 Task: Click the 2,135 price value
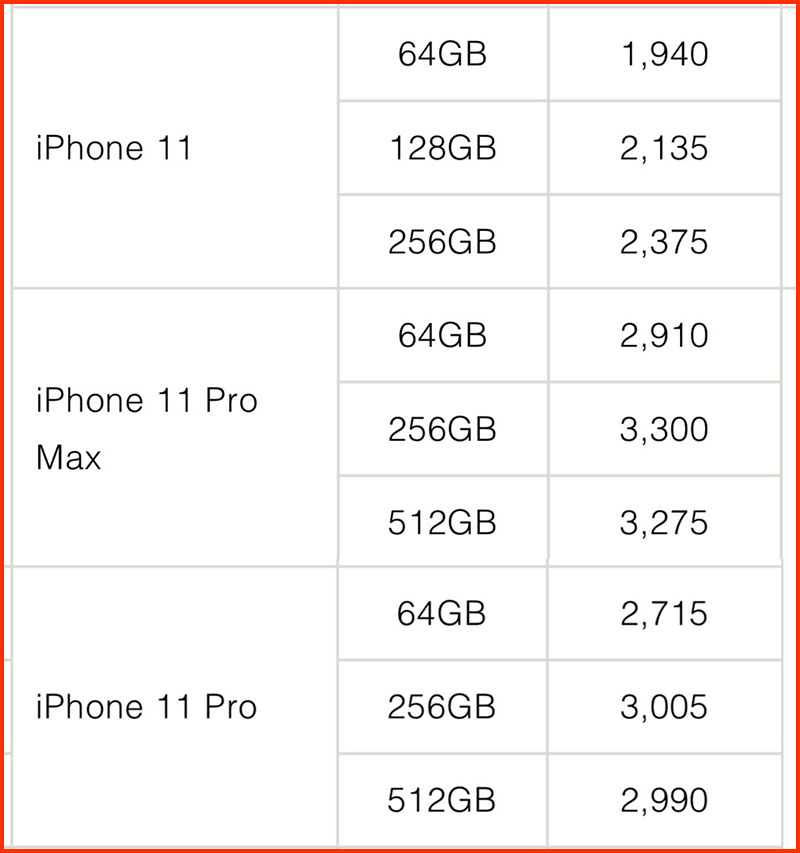[664, 148]
